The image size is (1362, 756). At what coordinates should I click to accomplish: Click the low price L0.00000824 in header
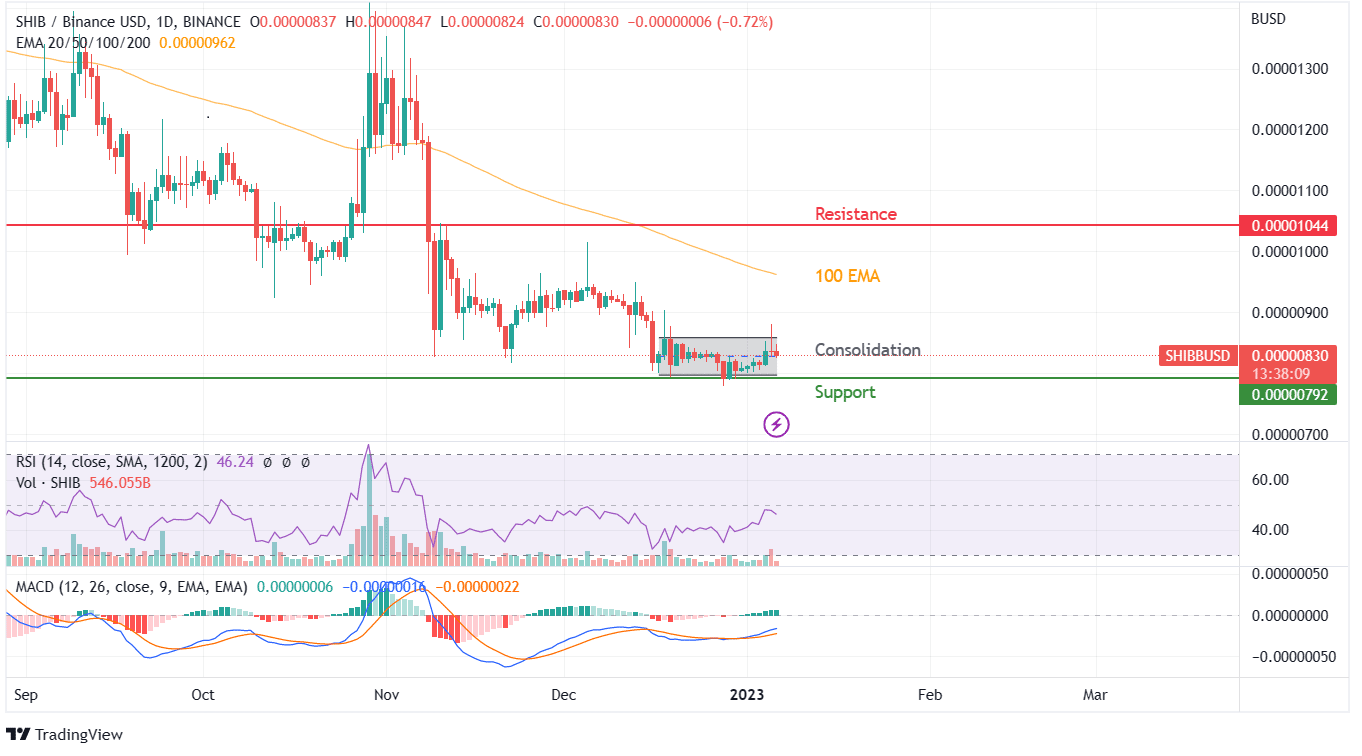(483, 22)
